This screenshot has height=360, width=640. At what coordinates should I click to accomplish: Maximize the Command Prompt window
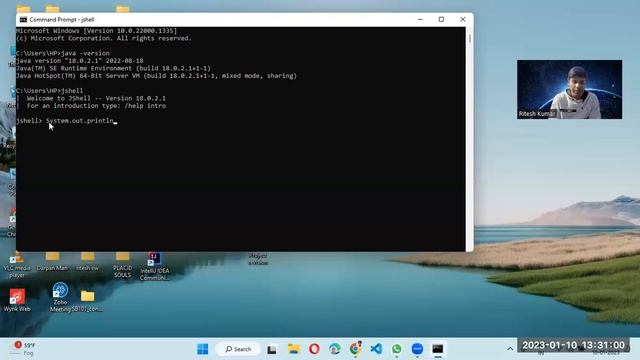441,19
